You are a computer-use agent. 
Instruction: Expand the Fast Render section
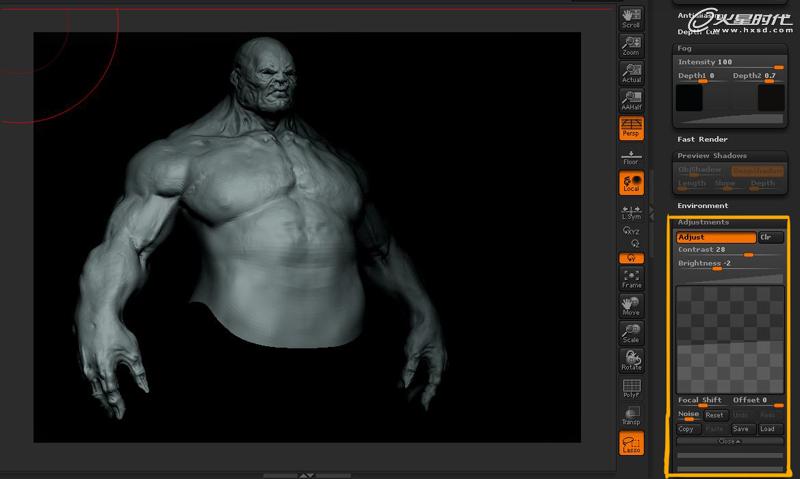[702, 139]
